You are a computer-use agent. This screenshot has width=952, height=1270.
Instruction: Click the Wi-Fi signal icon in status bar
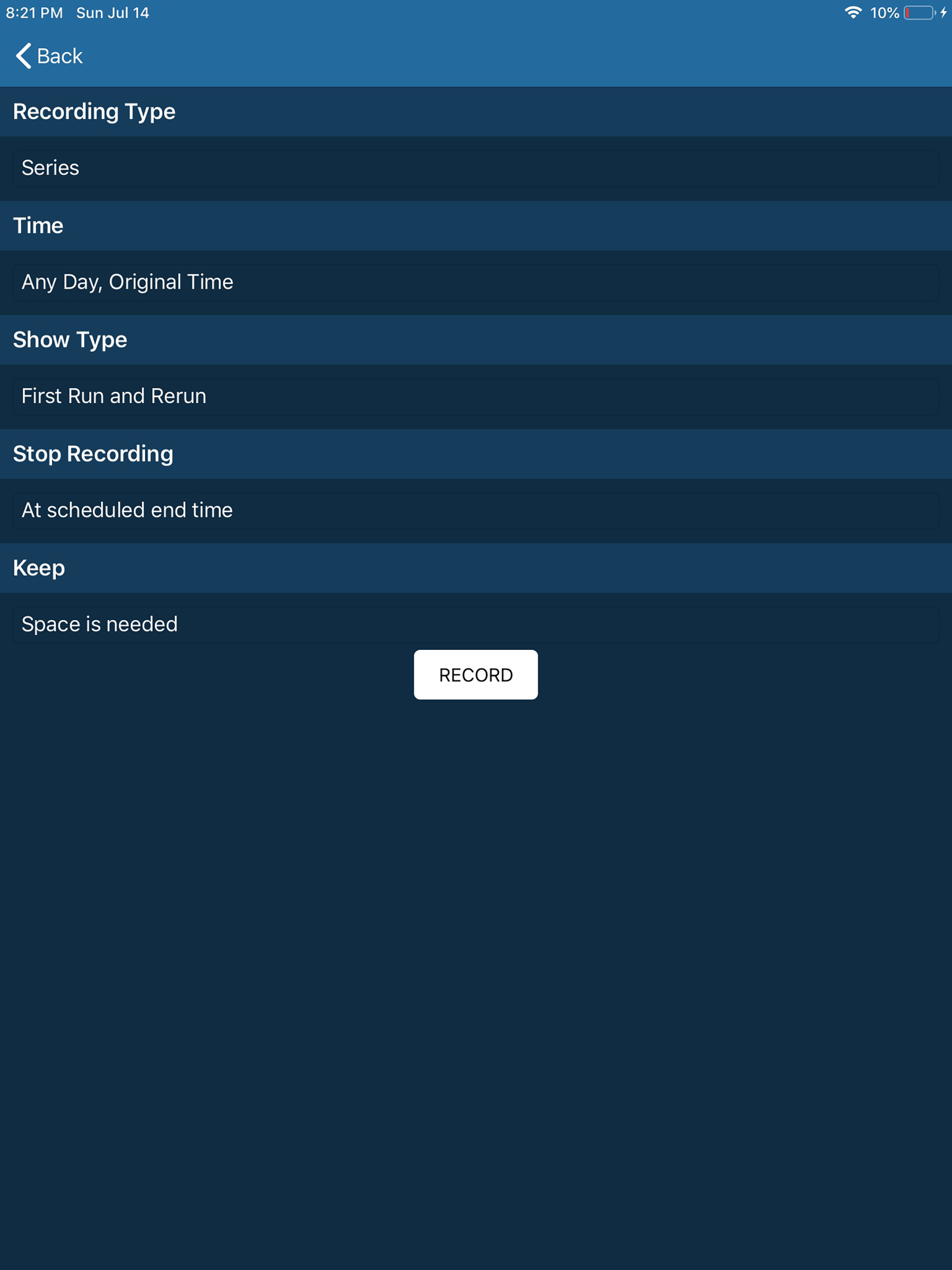coord(853,13)
